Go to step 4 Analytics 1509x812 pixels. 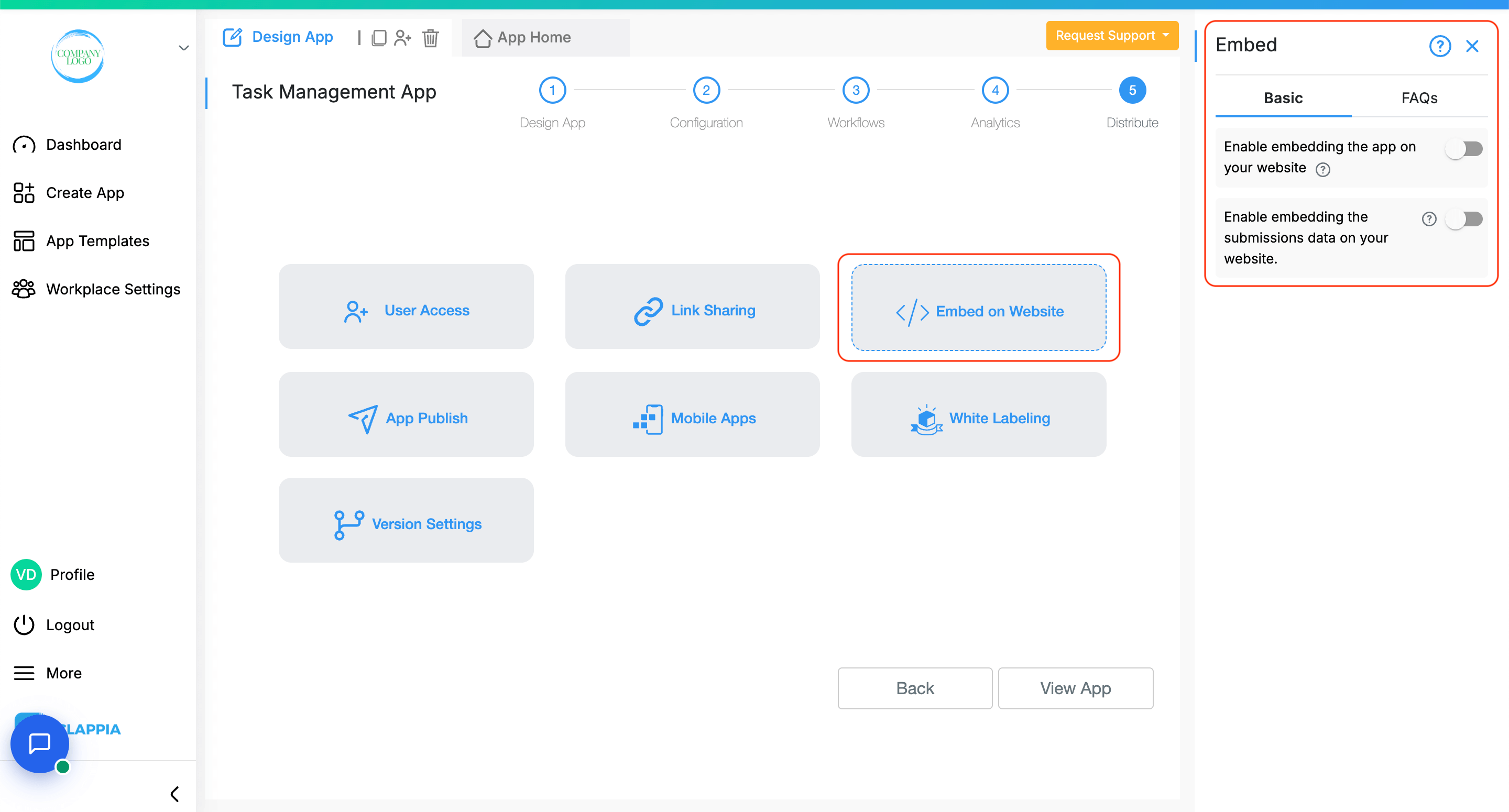(994, 90)
